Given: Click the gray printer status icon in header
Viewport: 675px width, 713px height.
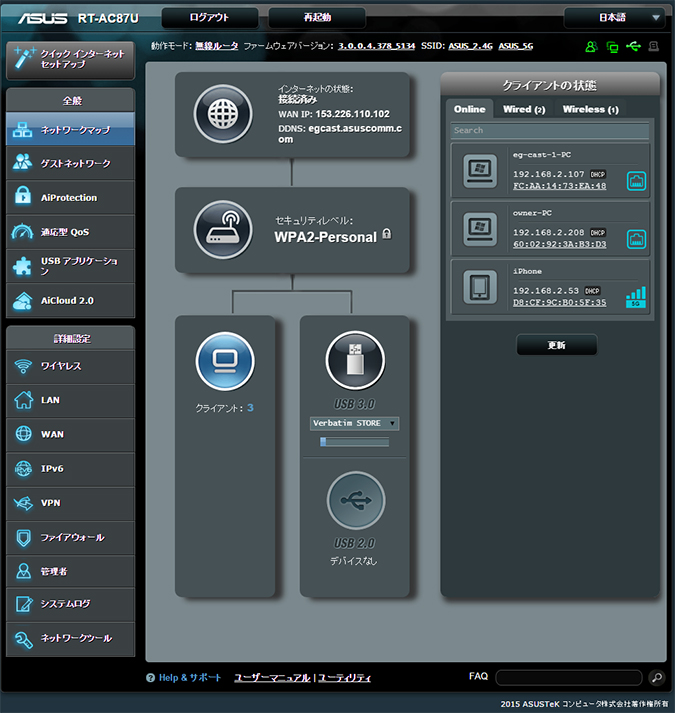Looking at the screenshot, I should 654,46.
